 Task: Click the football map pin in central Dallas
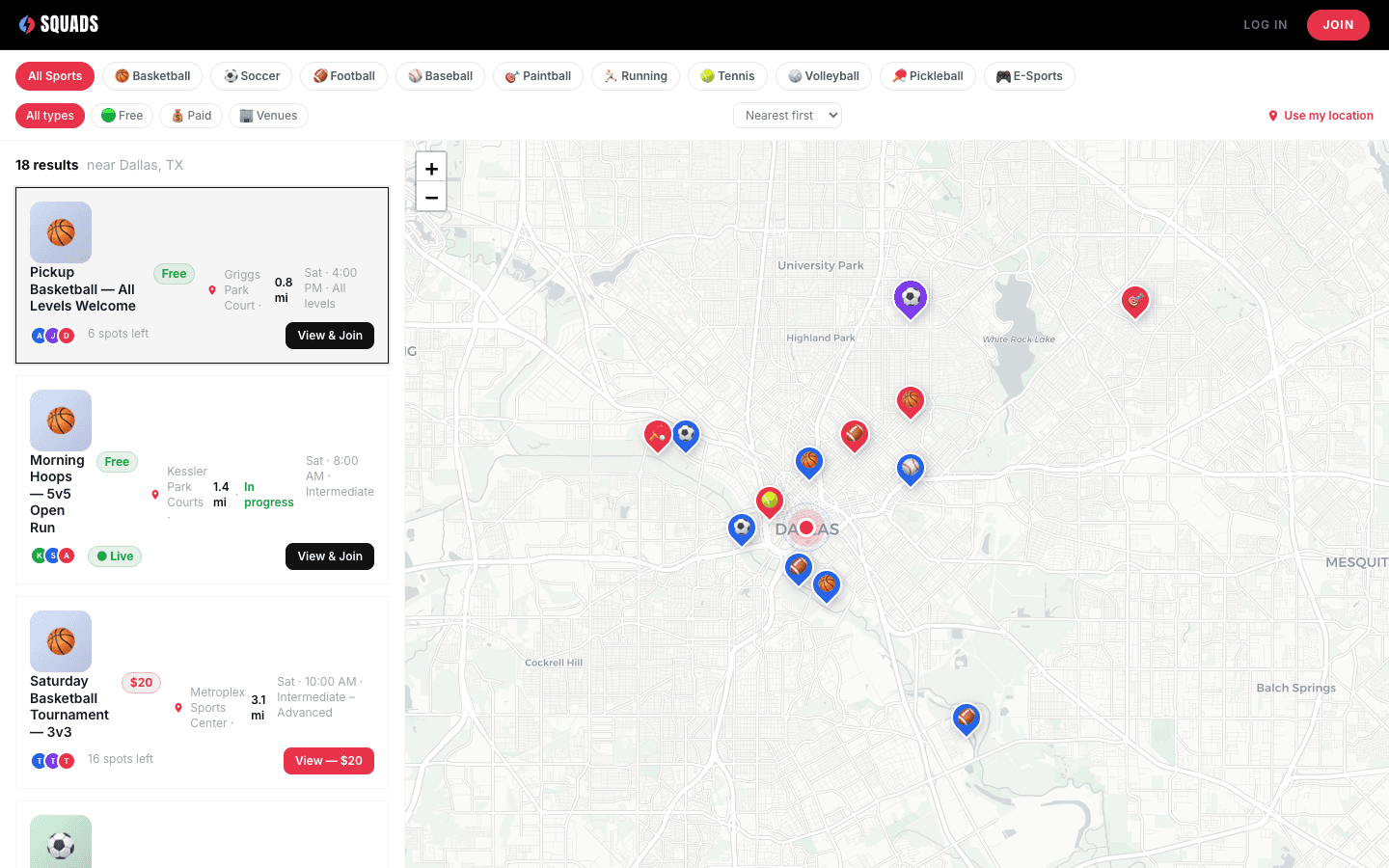click(855, 434)
